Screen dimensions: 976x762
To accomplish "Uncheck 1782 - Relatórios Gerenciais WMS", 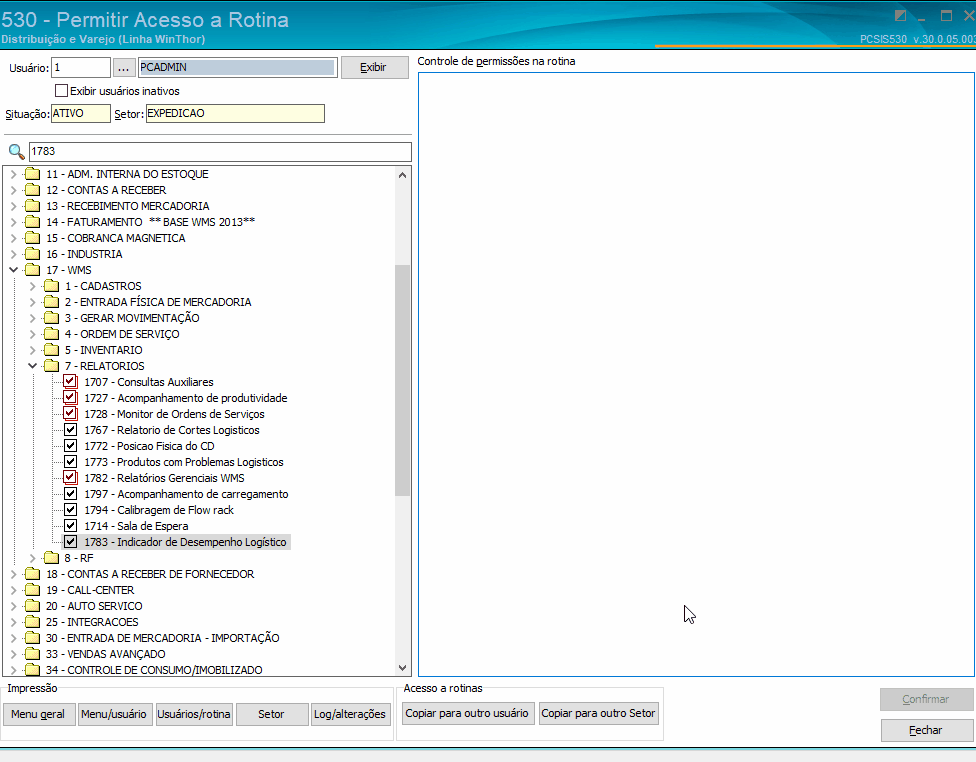I will [x=70, y=477].
